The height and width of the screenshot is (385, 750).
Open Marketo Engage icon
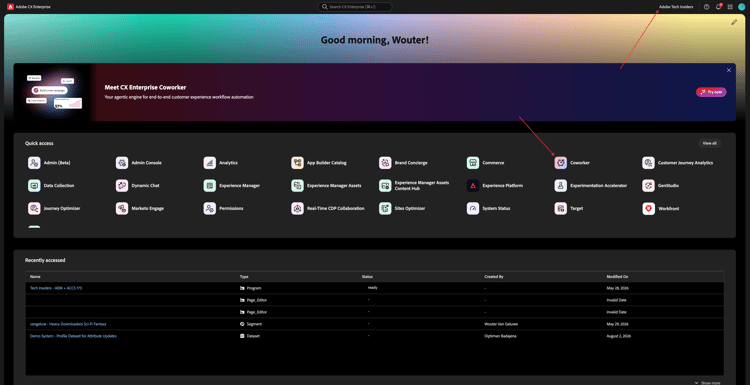click(122, 209)
